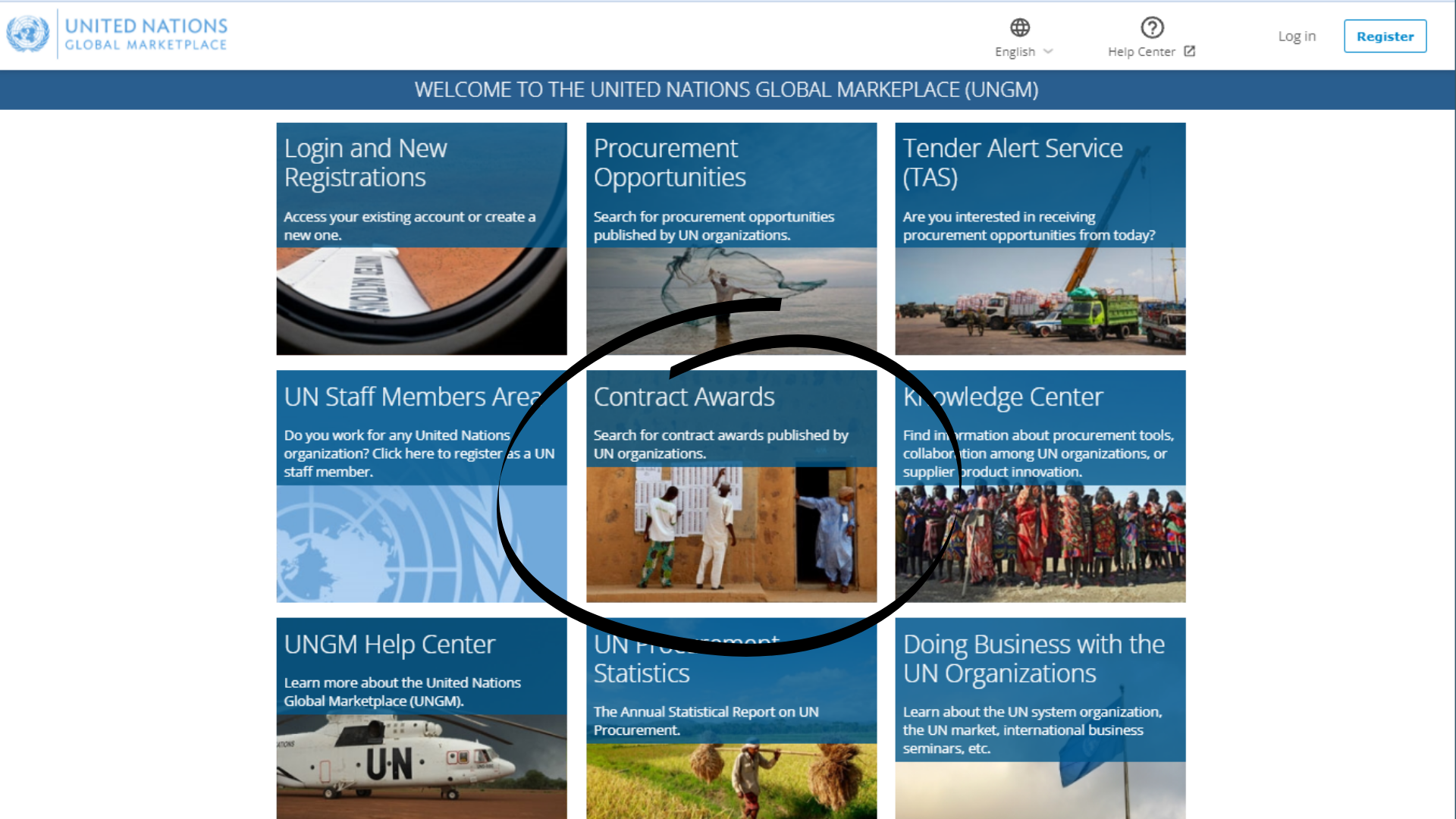Click 'The Annual Statistical Report on UN Procurement' text
Image resolution: width=1456 pixels, height=819 pixels.
point(706,720)
